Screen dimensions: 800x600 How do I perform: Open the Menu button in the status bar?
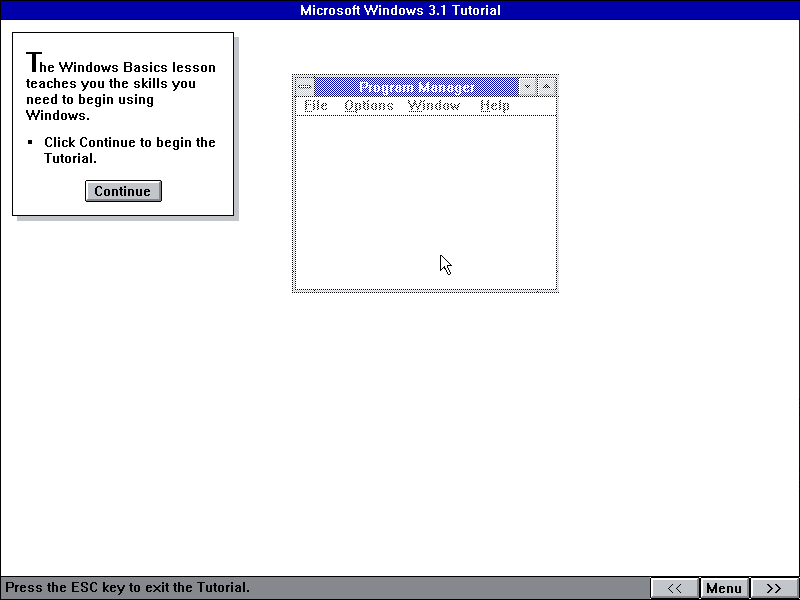tap(723, 588)
